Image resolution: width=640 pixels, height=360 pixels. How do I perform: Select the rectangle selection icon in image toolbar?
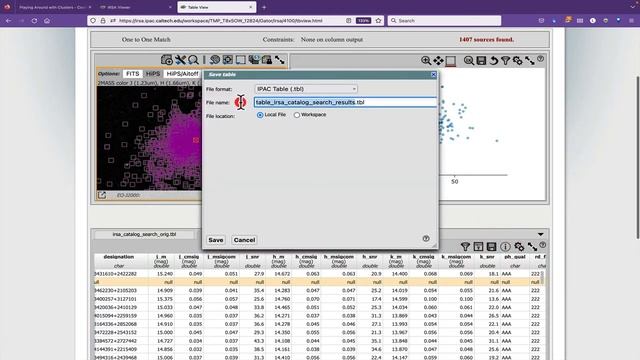click(240, 60)
